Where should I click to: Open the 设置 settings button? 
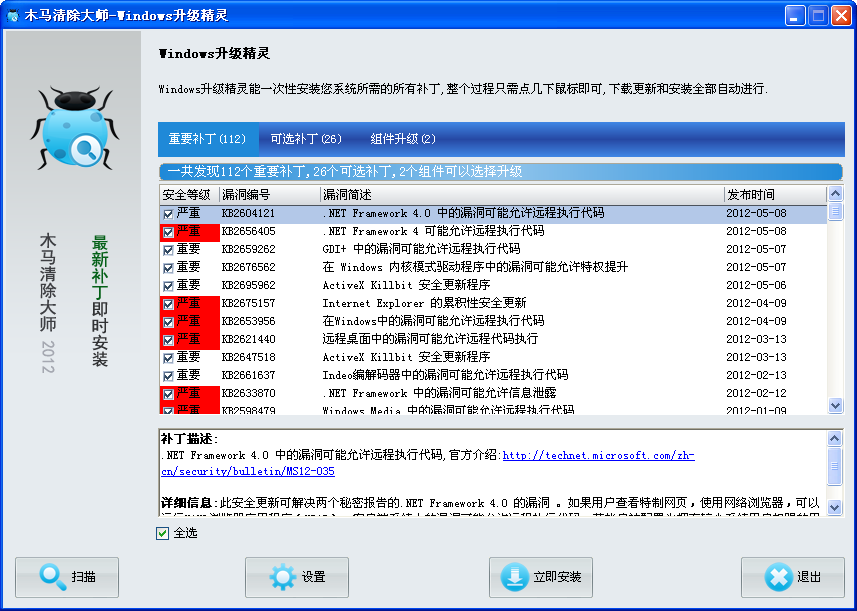[297, 577]
